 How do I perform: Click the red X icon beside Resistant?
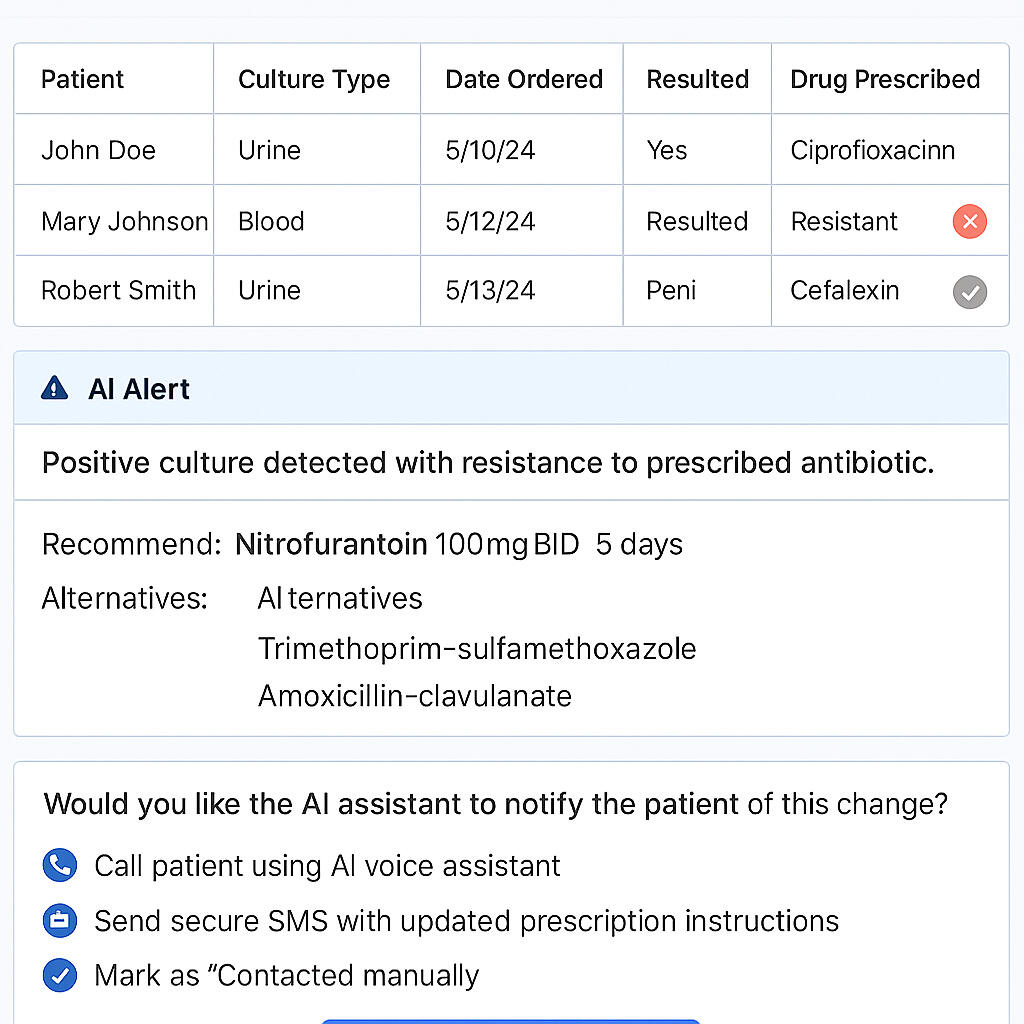[969, 221]
